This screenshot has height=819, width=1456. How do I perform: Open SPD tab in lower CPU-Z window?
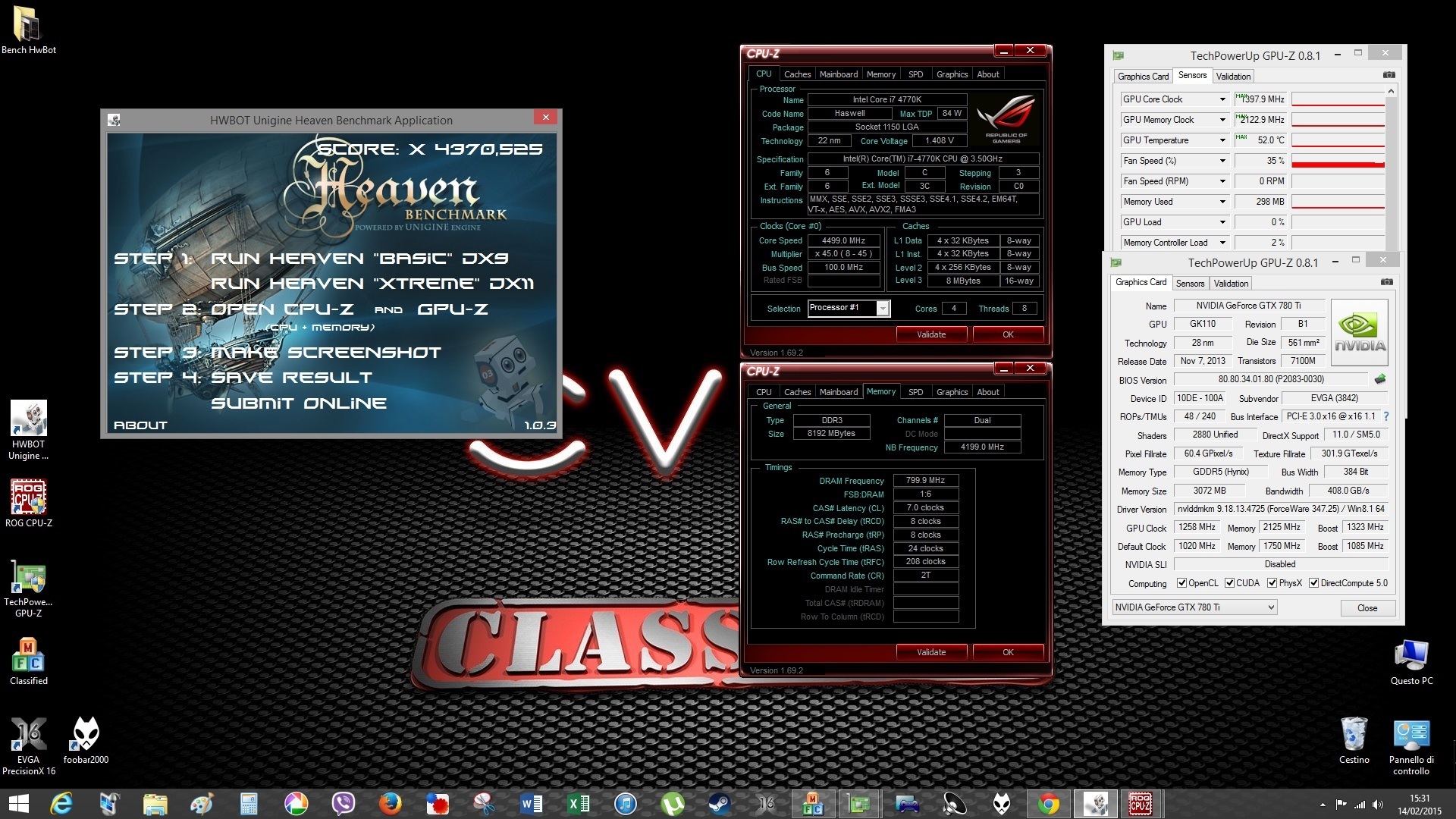click(x=916, y=392)
